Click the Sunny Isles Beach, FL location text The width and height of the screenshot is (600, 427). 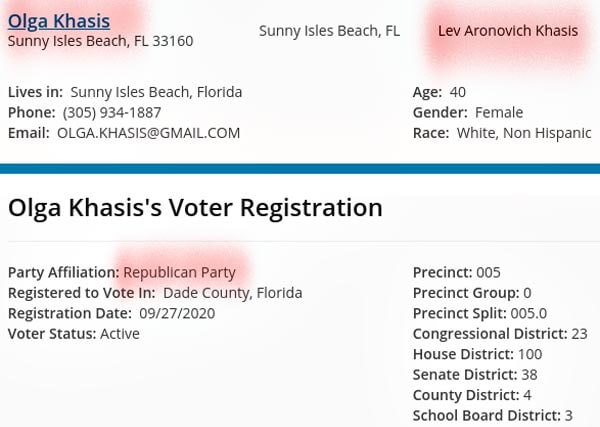click(x=329, y=31)
